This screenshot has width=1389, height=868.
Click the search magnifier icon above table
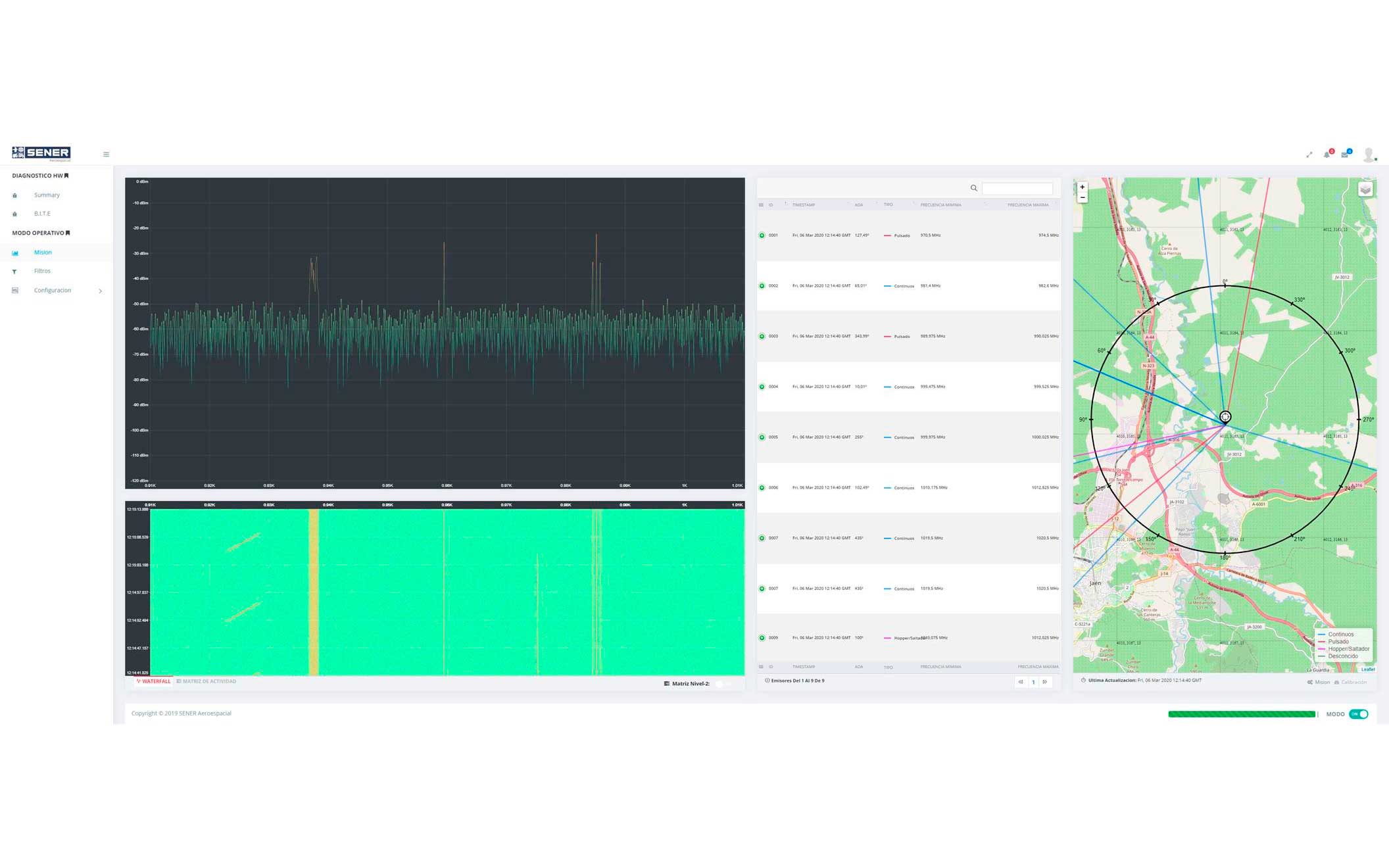(974, 189)
